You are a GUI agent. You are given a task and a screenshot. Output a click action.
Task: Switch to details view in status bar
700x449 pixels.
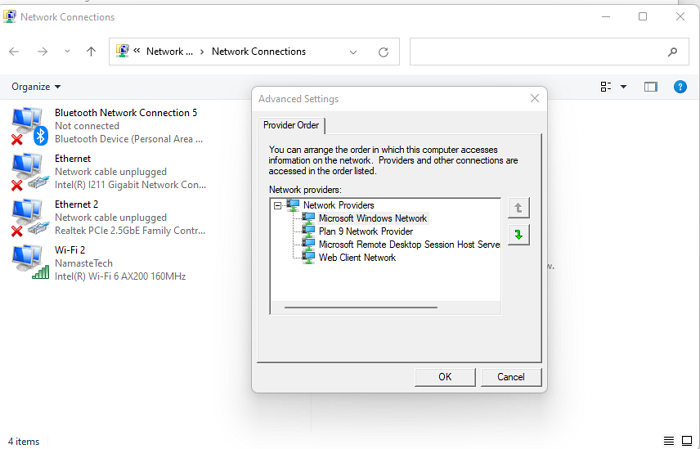click(x=669, y=441)
